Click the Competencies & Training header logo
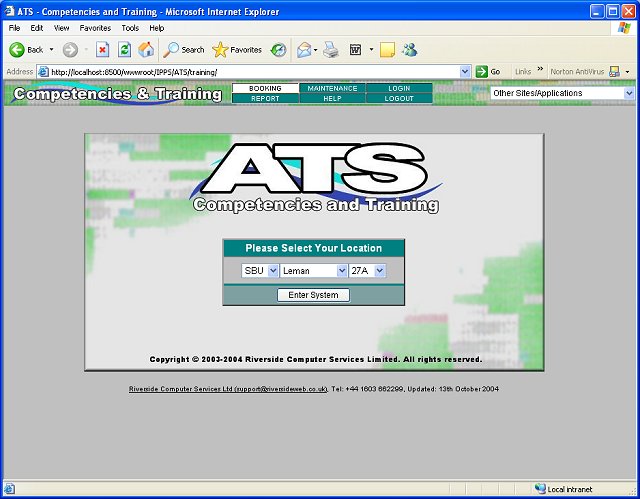The image size is (640, 499). 118,94
